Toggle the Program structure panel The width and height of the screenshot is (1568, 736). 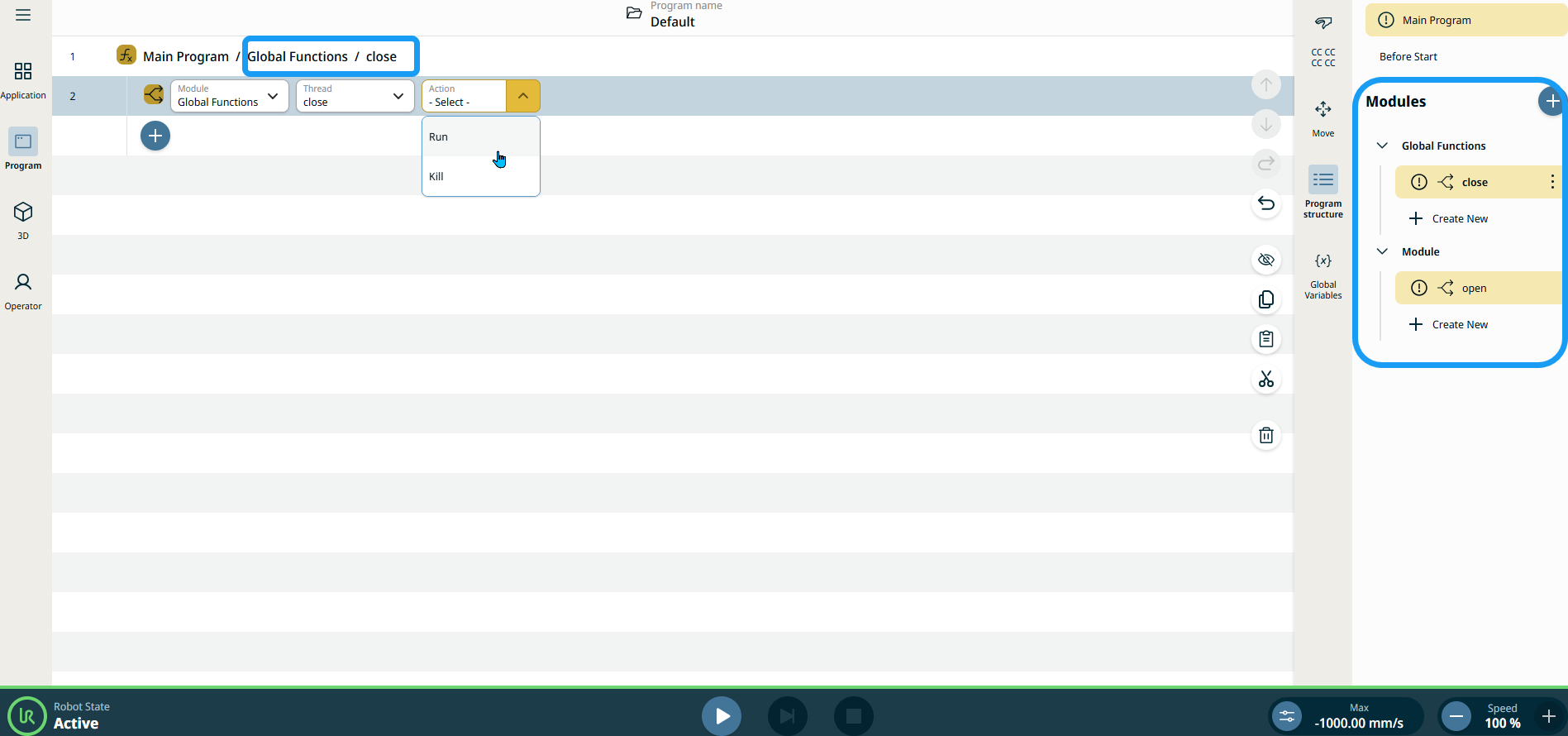tap(1323, 192)
